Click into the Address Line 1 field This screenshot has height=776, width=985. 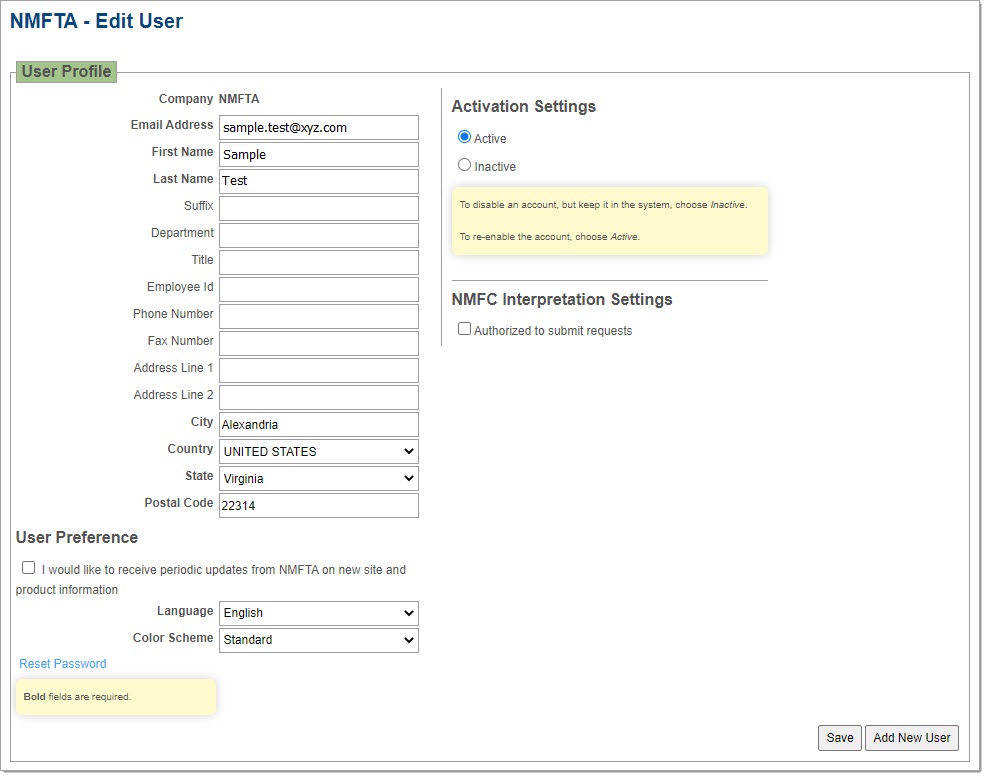tap(318, 370)
